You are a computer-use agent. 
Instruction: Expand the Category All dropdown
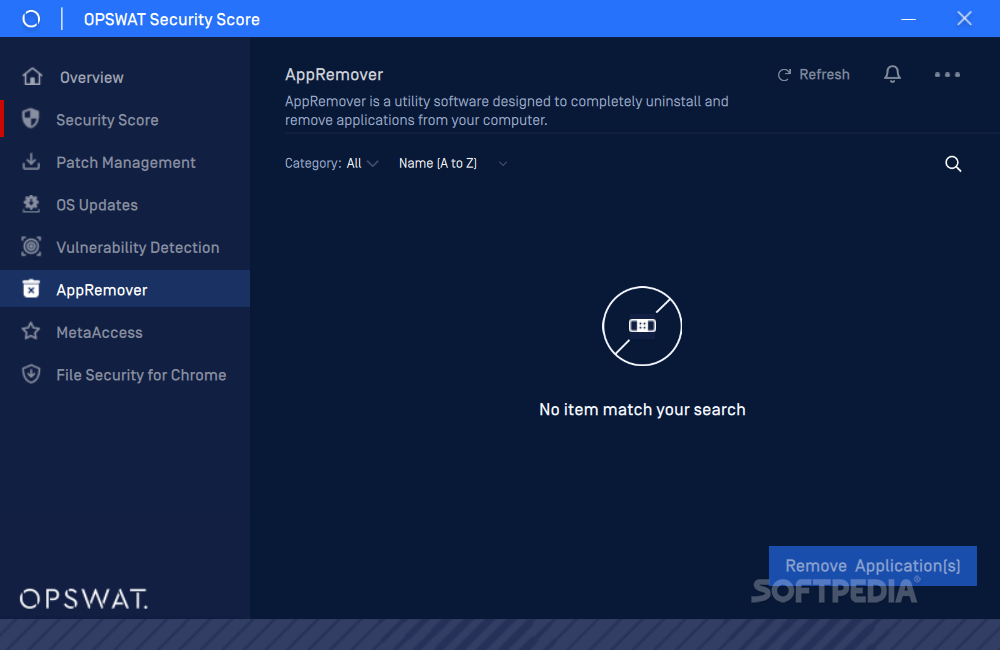(332, 163)
